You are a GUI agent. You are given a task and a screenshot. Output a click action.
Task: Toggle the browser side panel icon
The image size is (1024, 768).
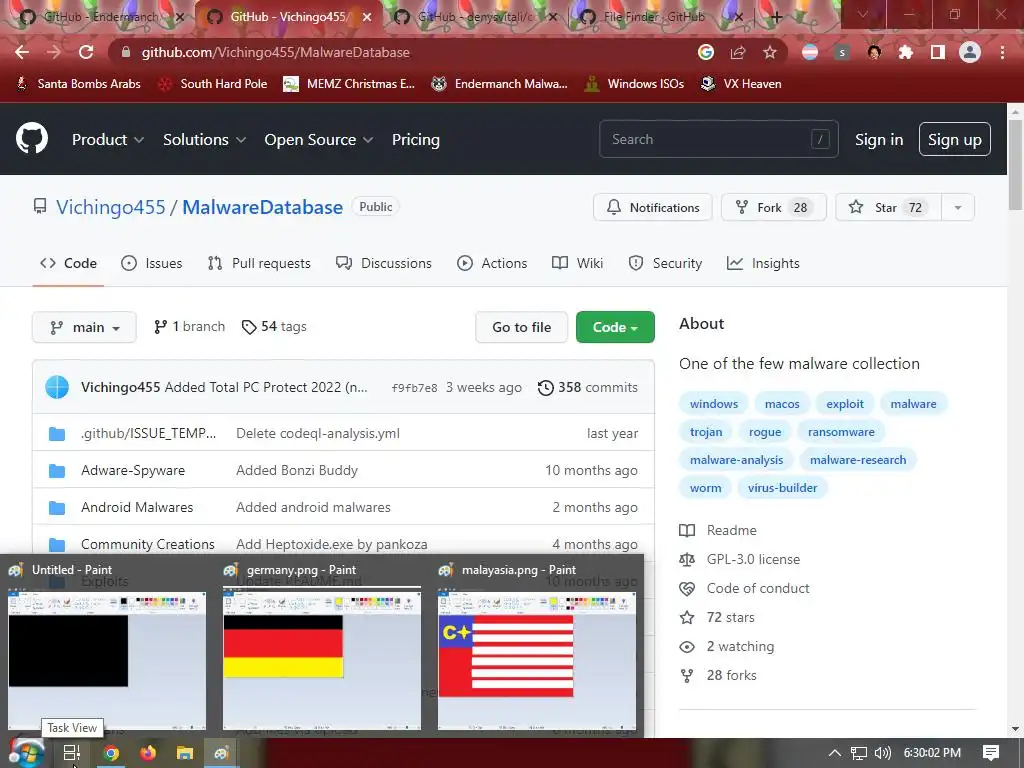point(938,52)
